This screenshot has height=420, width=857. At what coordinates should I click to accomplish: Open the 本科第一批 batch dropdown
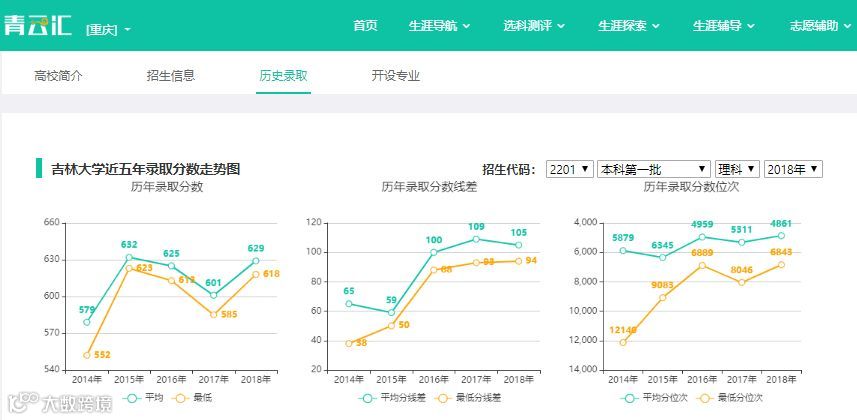coord(654,169)
